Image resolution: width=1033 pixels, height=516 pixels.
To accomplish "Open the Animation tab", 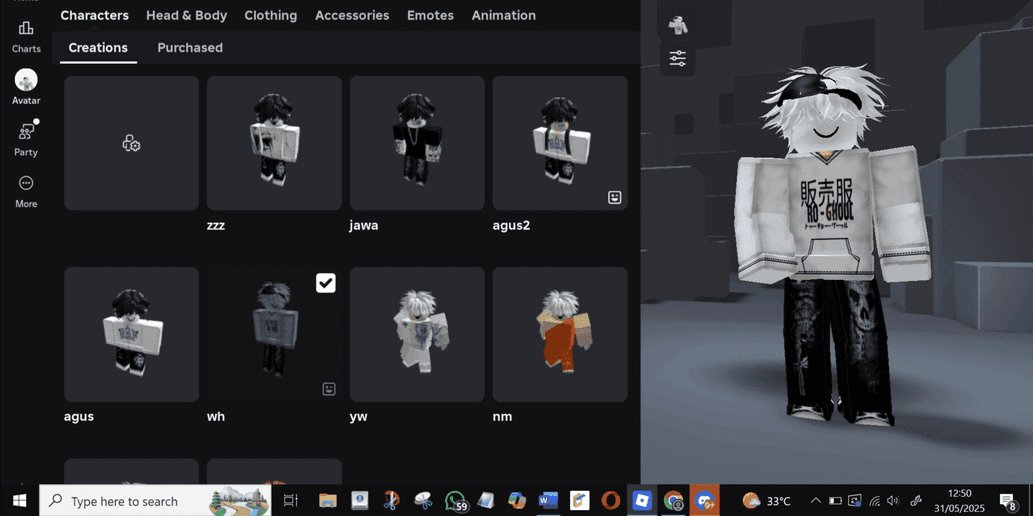I will coord(503,15).
